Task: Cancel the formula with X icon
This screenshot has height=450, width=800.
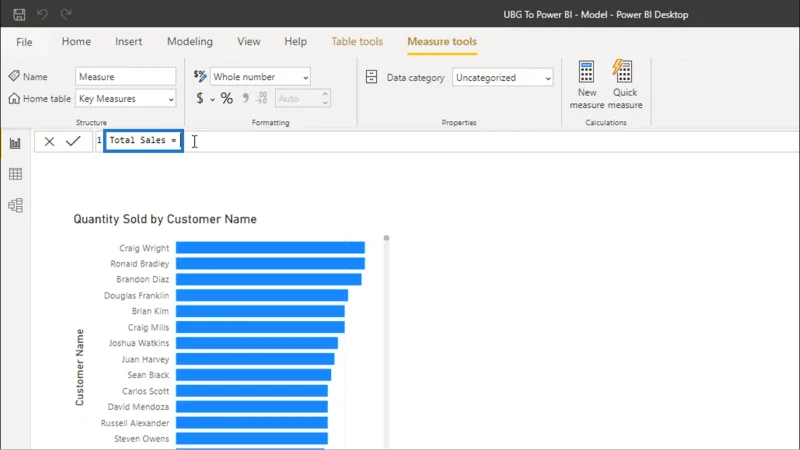Action: click(49, 141)
